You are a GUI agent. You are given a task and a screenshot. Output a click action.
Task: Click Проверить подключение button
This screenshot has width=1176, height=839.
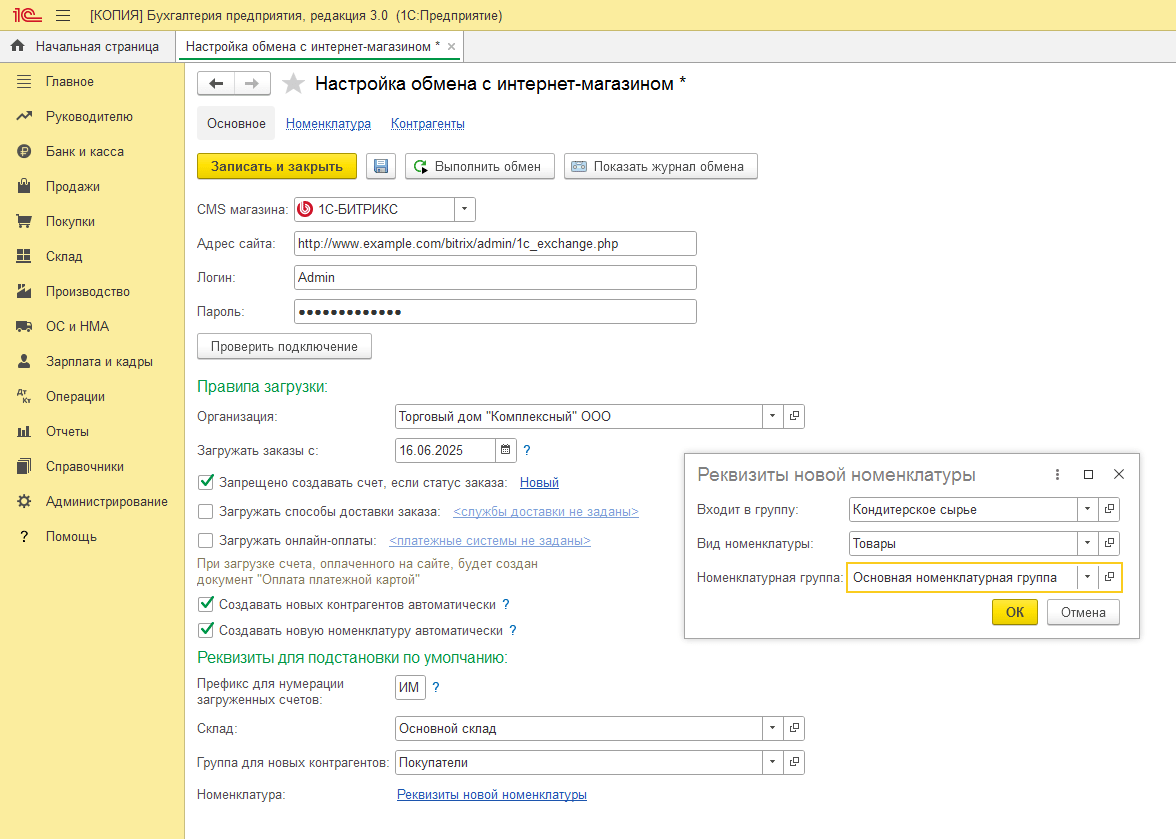[x=284, y=346]
